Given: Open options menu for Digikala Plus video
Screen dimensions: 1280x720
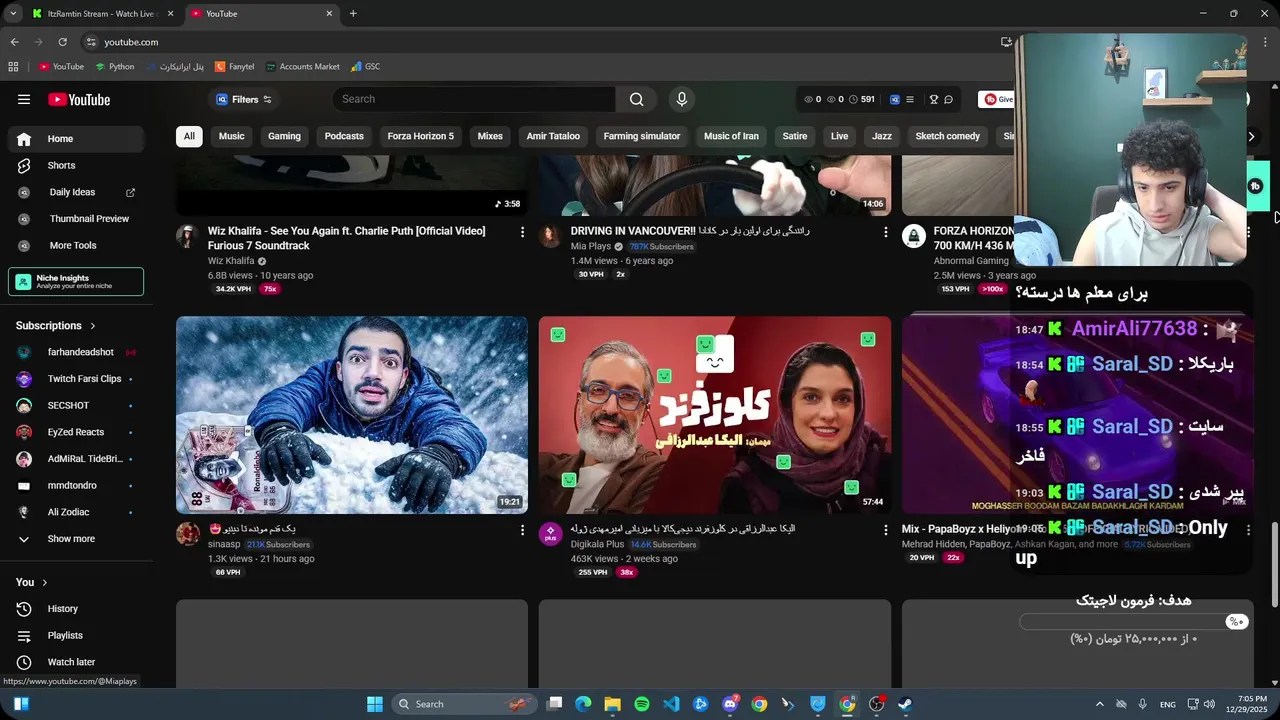Looking at the screenshot, I should 885,530.
